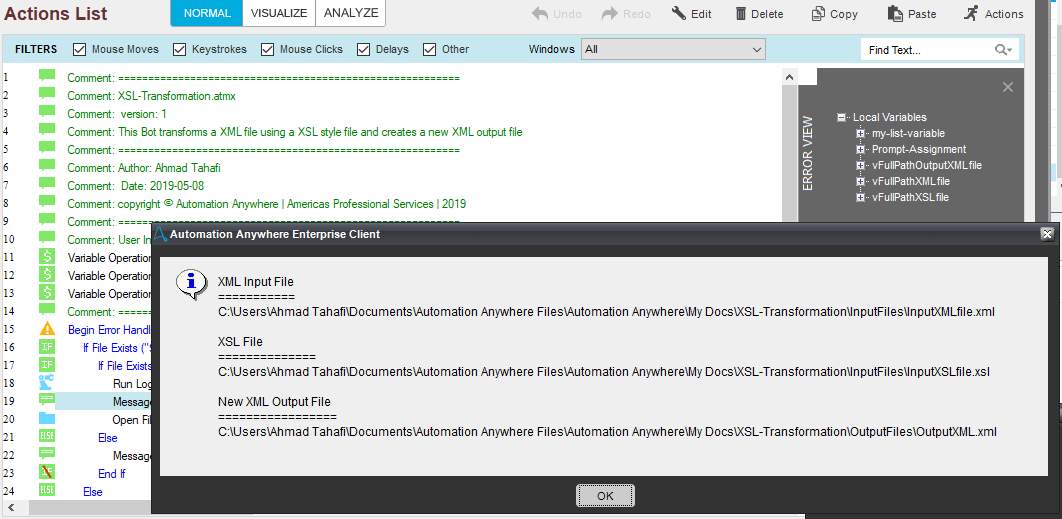Click OK in the message dialog
The image size is (1062, 519).
point(606,496)
